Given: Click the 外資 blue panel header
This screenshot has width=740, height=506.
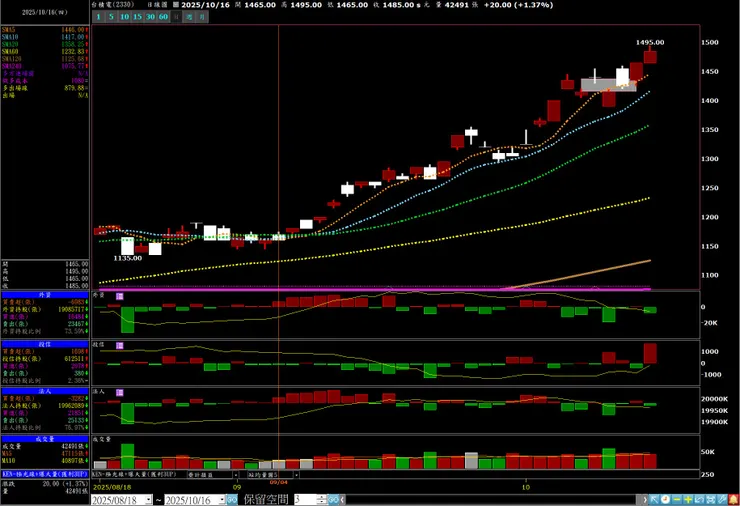Looking at the screenshot, I should (45, 295).
